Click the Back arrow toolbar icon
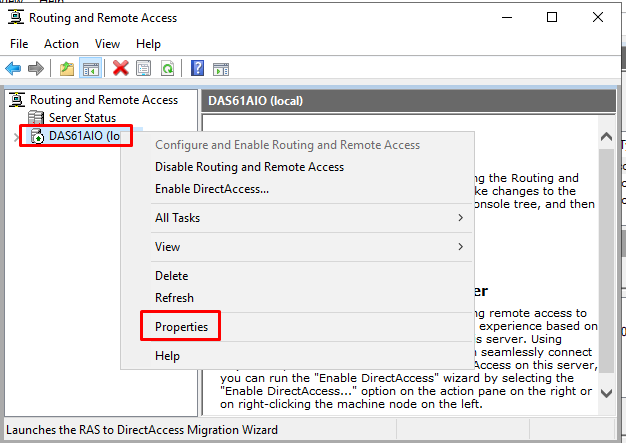The width and height of the screenshot is (626, 443). pyautogui.click(x=13, y=69)
